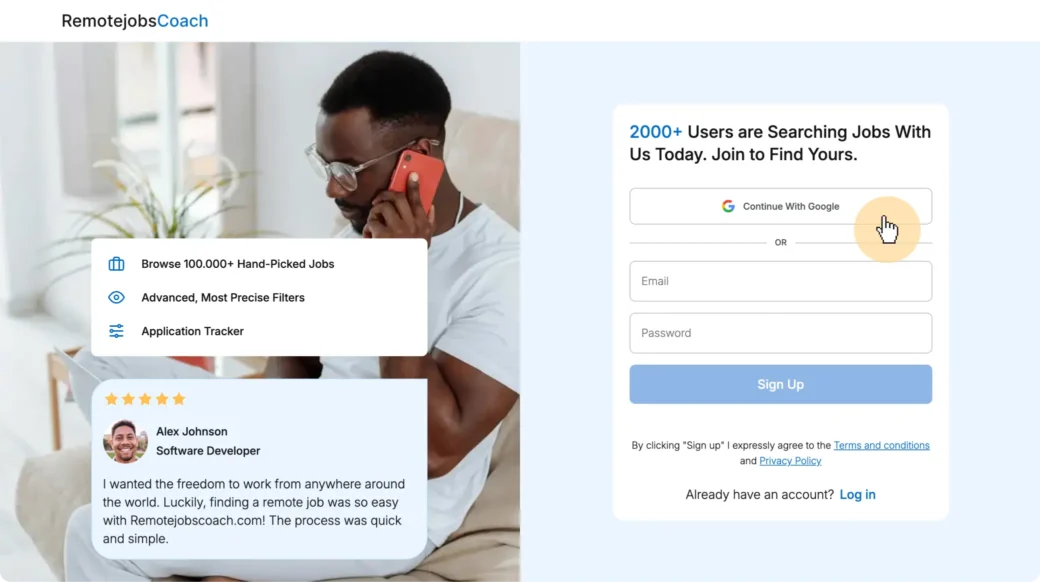The width and height of the screenshot is (1040, 582).
Task: Open the Privacy Policy link
Action: (x=790, y=461)
